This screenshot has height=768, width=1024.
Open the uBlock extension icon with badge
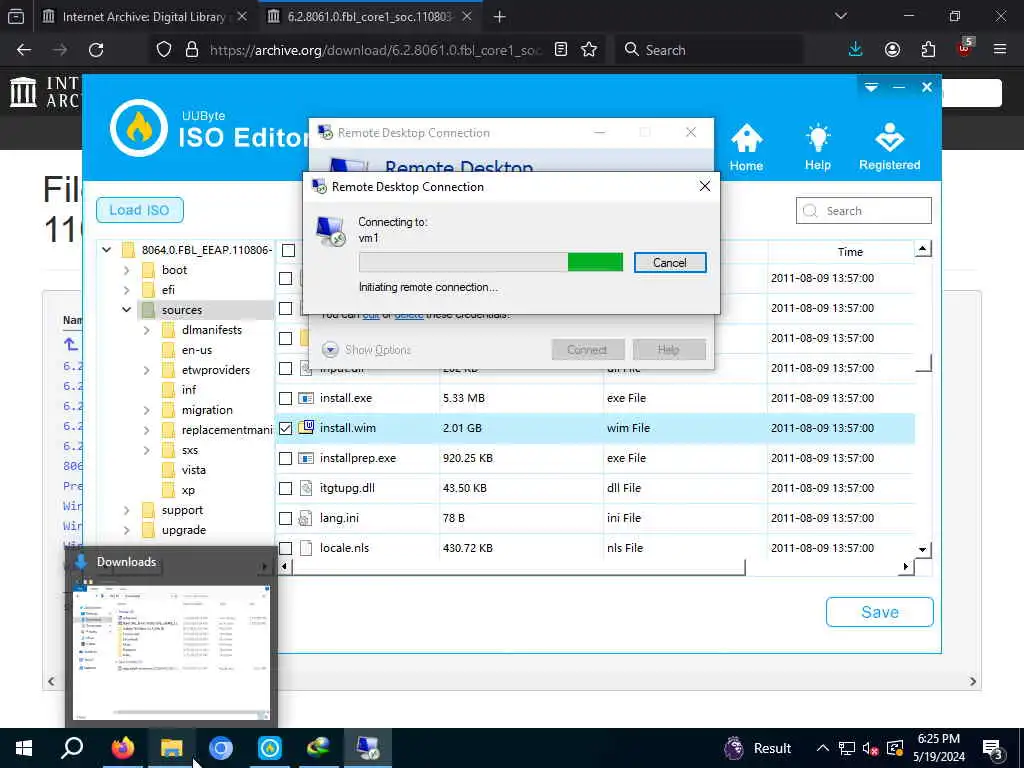point(965,48)
